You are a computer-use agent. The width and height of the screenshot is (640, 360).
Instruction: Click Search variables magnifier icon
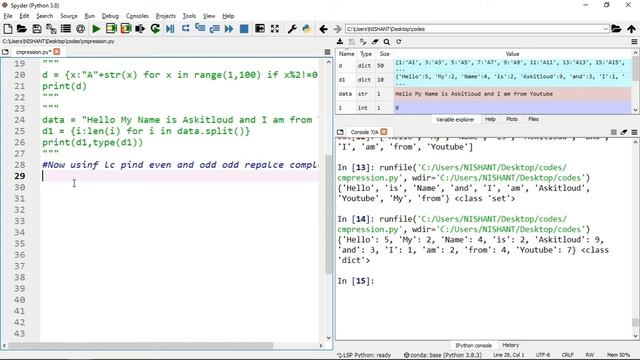tap(387, 42)
